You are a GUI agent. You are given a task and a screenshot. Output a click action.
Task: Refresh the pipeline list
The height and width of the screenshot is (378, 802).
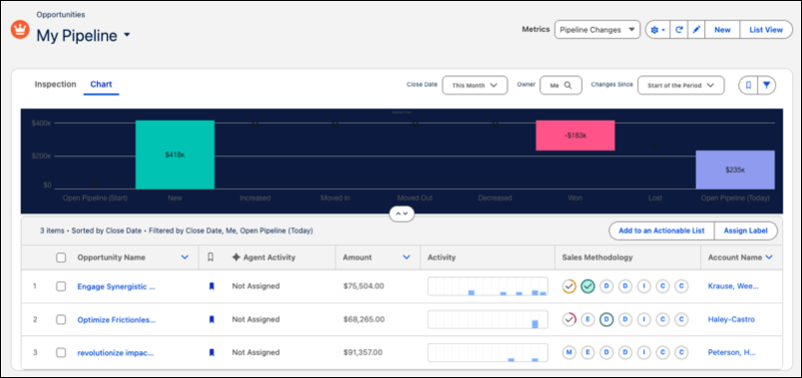[679, 30]
